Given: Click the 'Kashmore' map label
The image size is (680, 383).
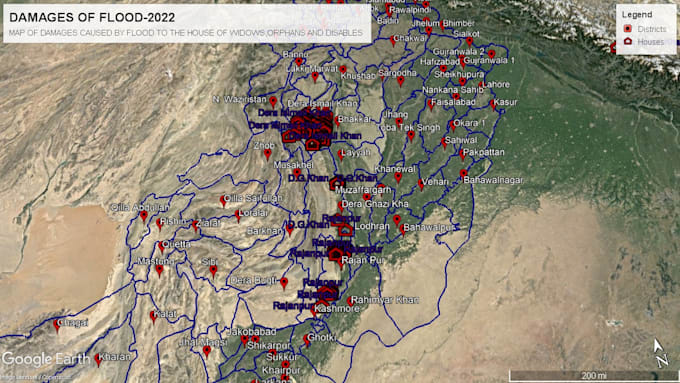Looking at the screenshot, I should (337, 309).
